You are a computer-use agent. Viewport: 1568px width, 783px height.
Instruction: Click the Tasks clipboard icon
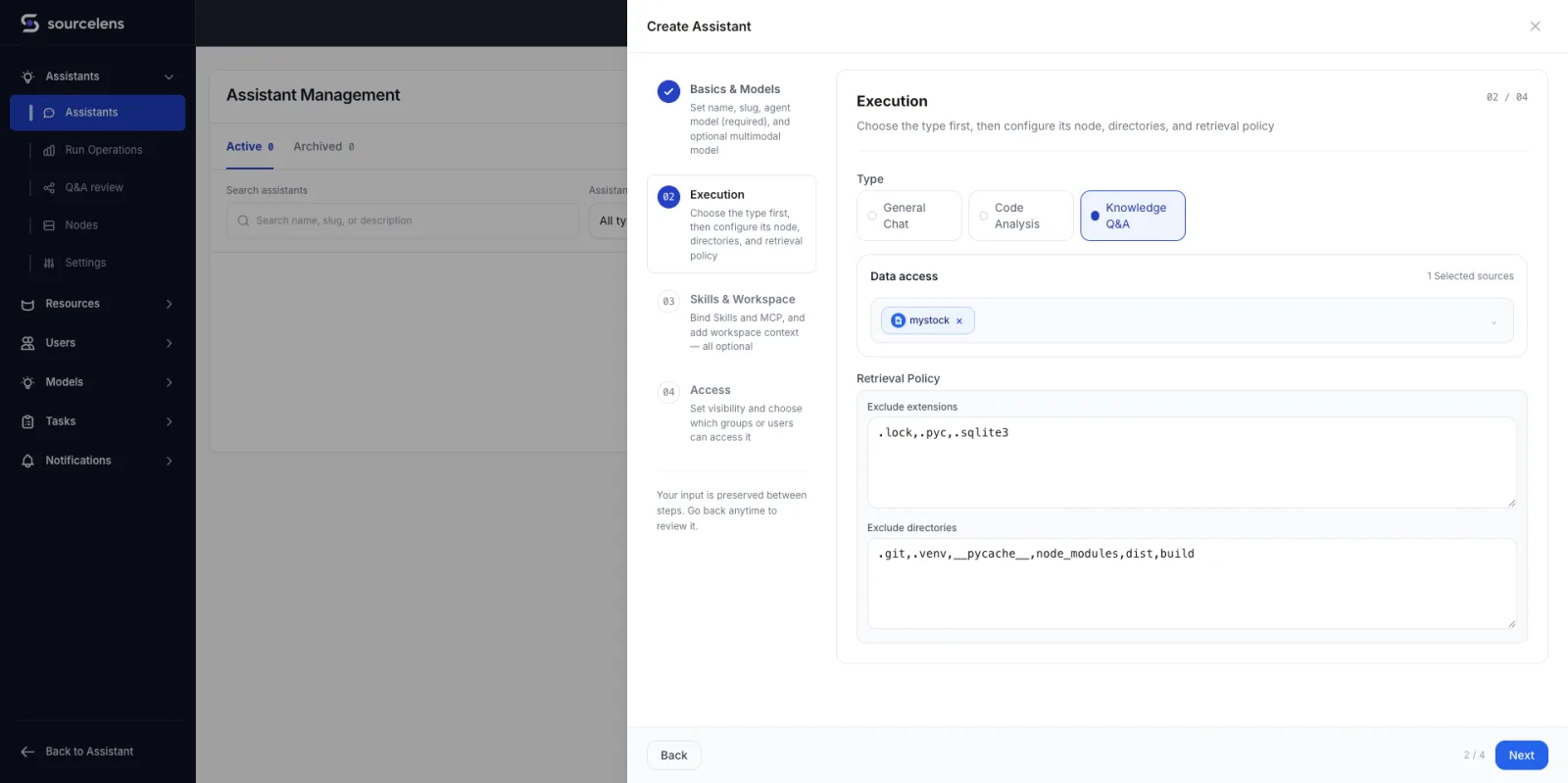(x=27, y=421)
